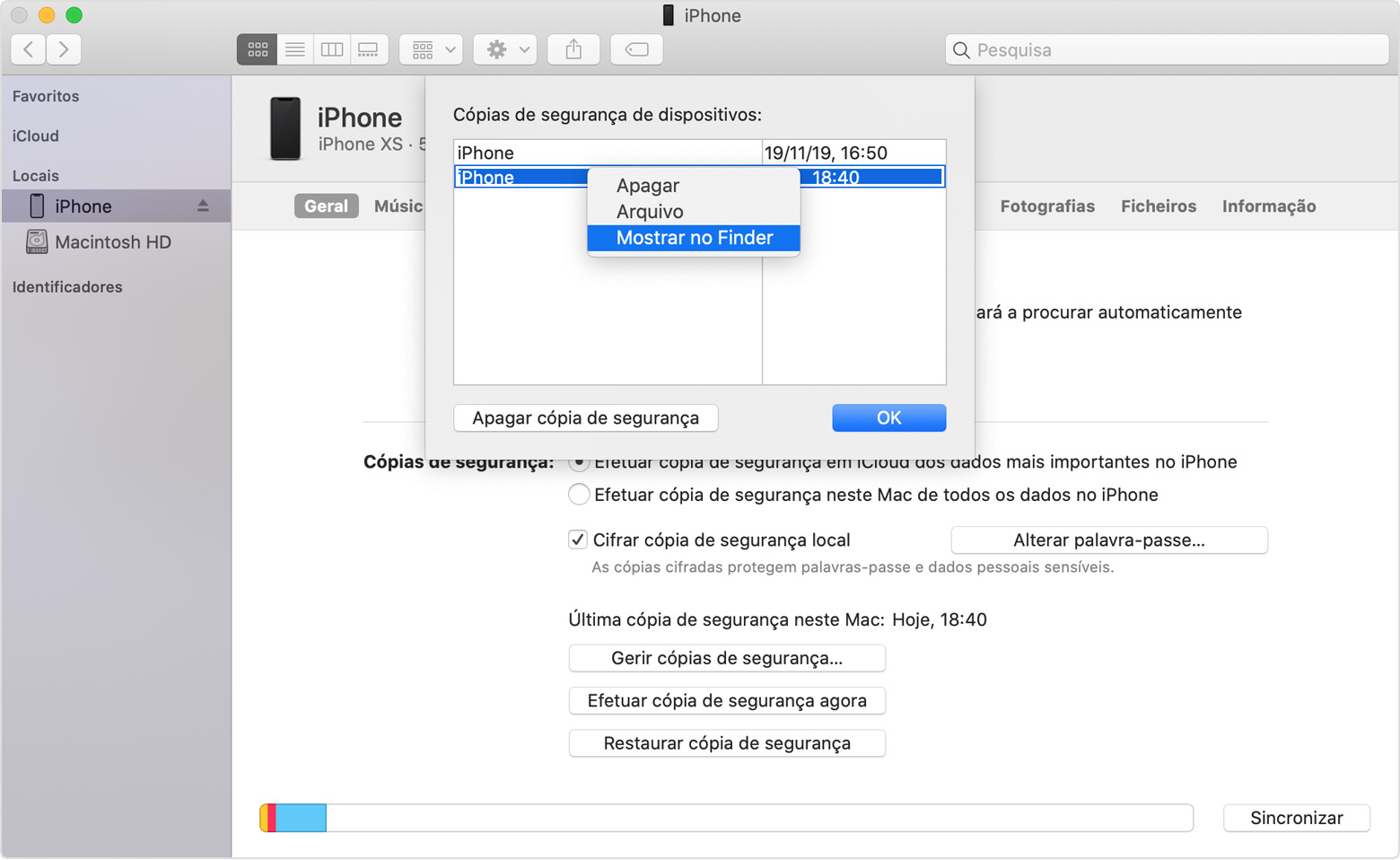Viewport: 1400px width, 860px height.
Task: Open the gear action menu
Action: coord(505,49)
